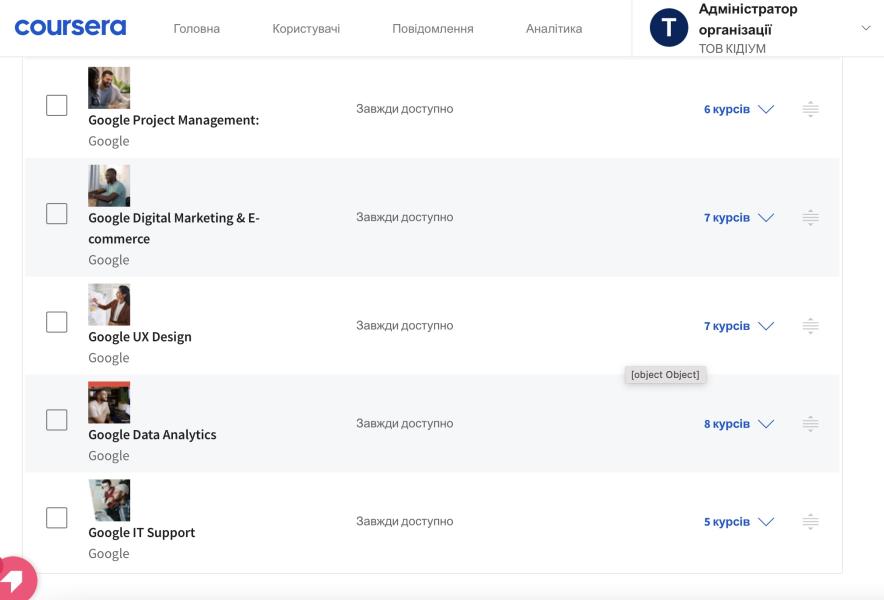This screenshot has width=884, height=600.
Task: Click the Google Project Management: title
Action: tap(174, 120)
